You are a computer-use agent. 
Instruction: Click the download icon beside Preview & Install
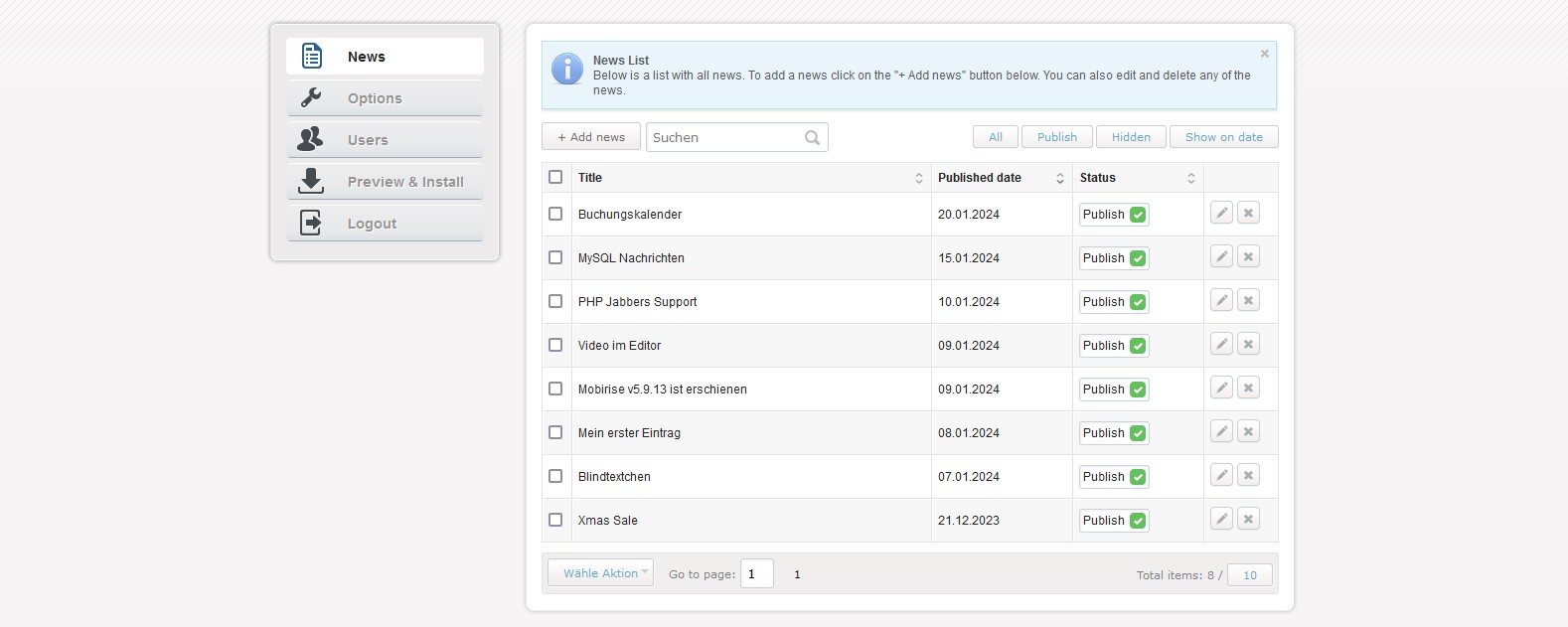click(x=311, y=181)
